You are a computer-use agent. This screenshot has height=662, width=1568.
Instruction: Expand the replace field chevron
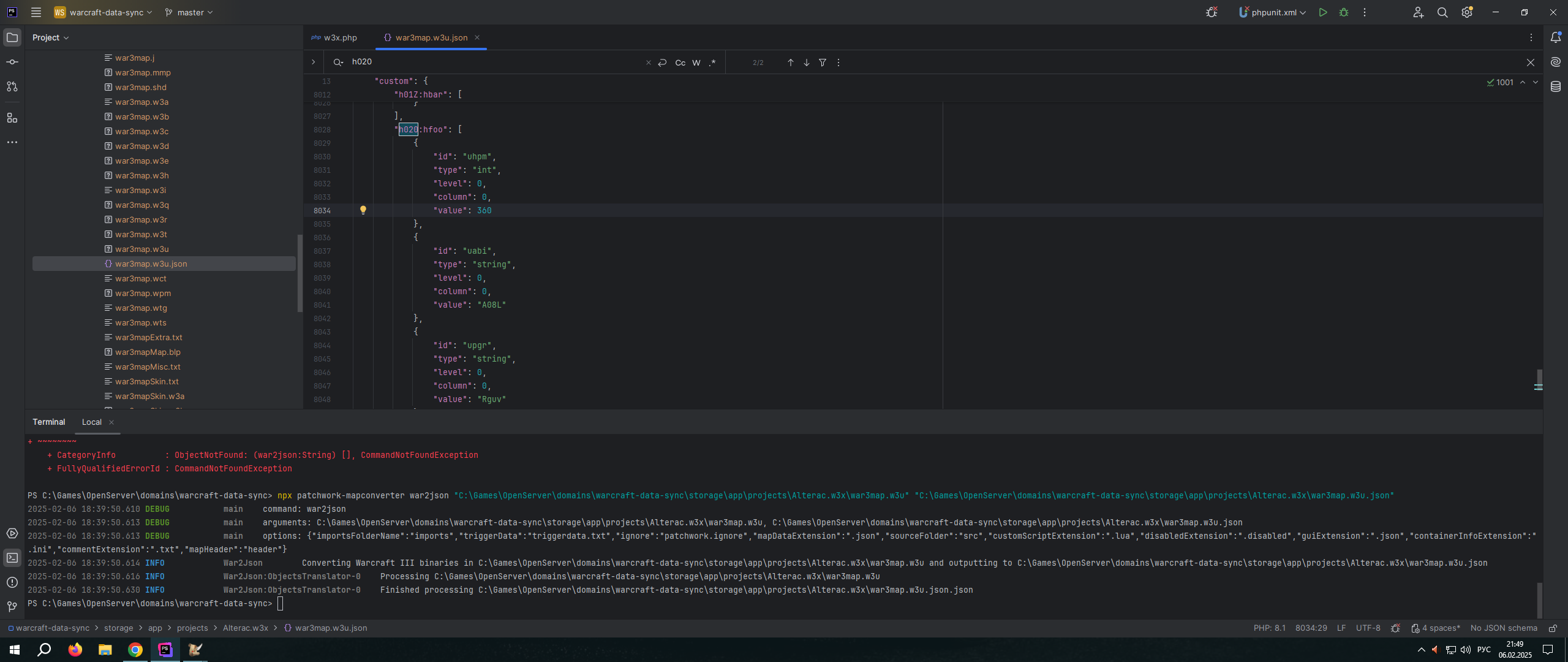[313, 62]
